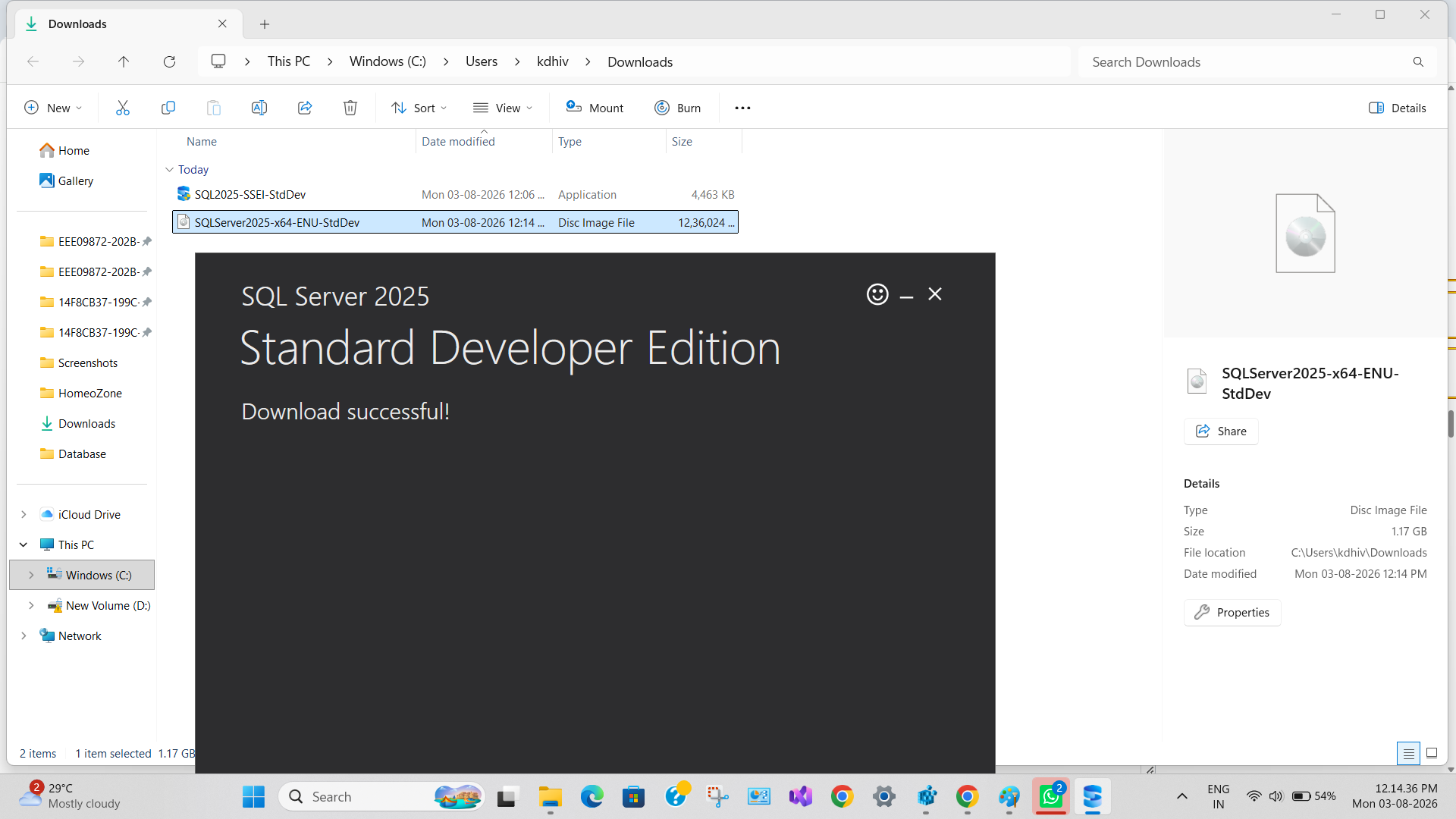The height and width of the screenshot is (819, 1456).
Task: Click the taskbar Search box
Action: pyautogui.click(x=381, y=797)
